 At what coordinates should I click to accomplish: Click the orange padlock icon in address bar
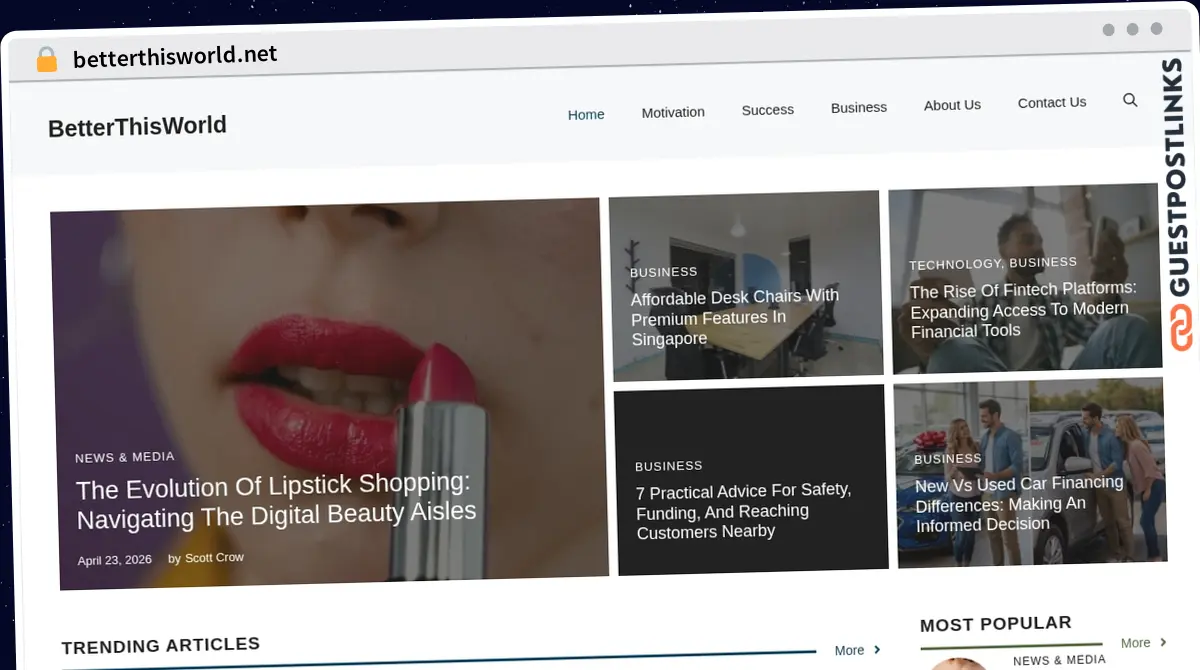point(47,60)
